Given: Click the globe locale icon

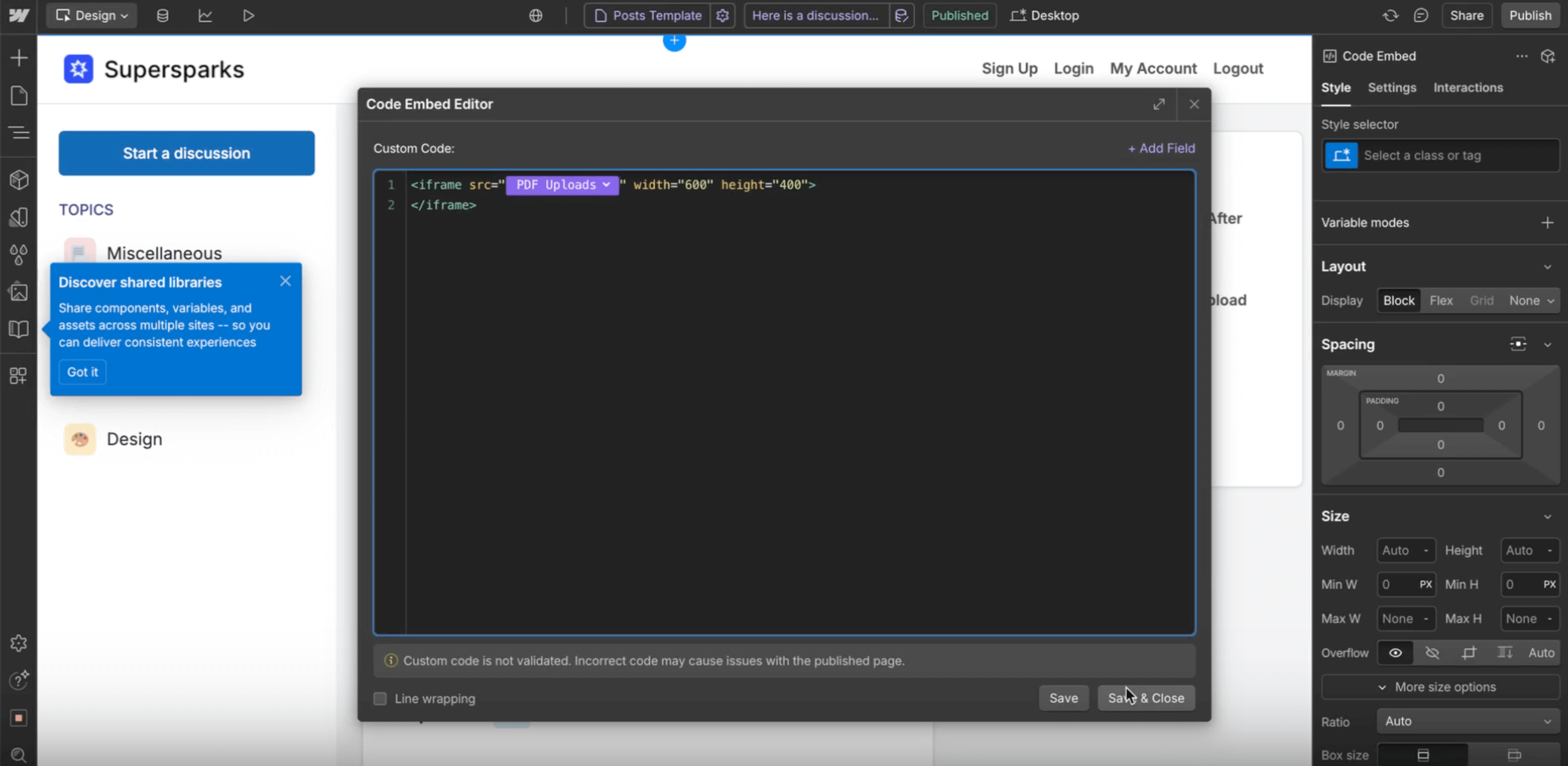Looking at the screenshot, I should (x=535, y=15).
